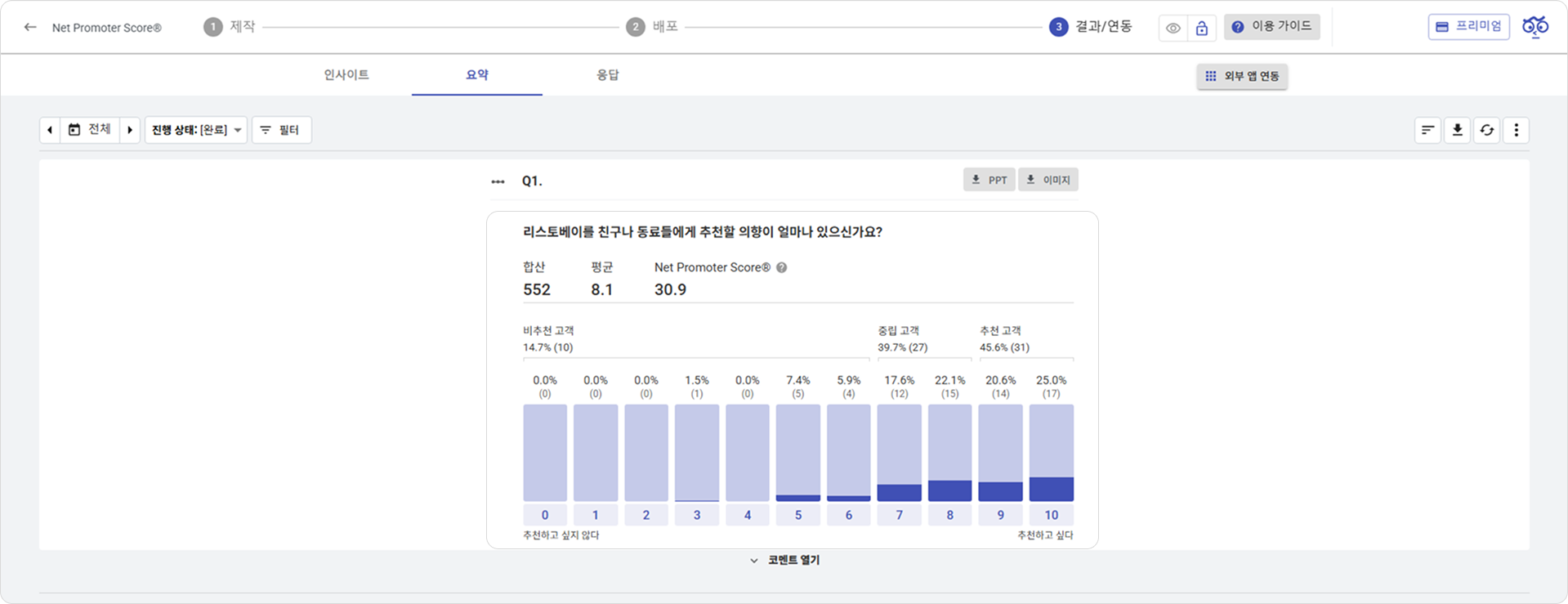Switch to the 응답 tab
Viewport: 1568px width, 604px height.
[x=607, y=75]
